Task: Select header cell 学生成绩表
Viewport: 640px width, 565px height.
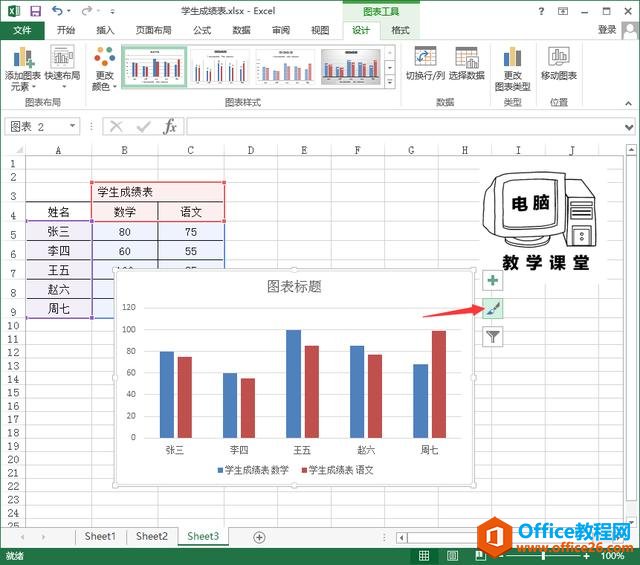Action: pos(158,192)
